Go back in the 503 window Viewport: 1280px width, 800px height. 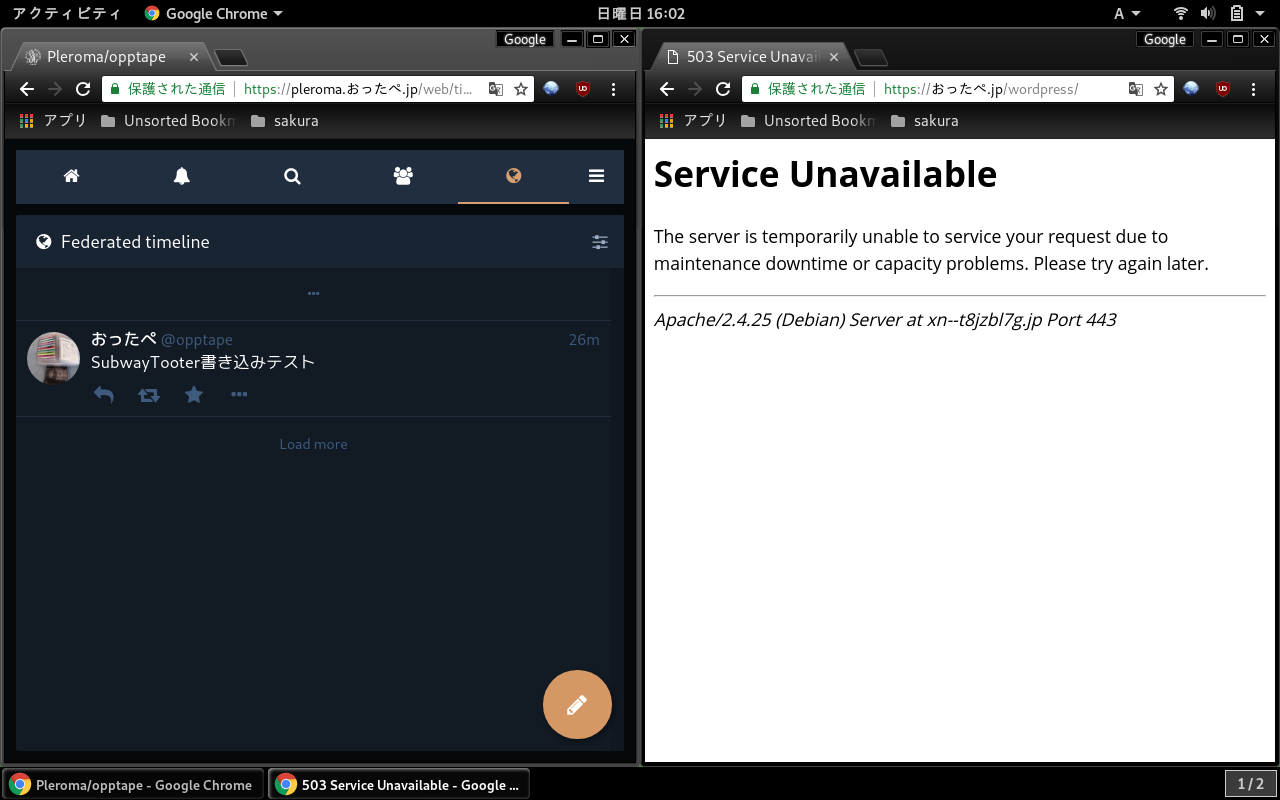click(x=667, y=89)
